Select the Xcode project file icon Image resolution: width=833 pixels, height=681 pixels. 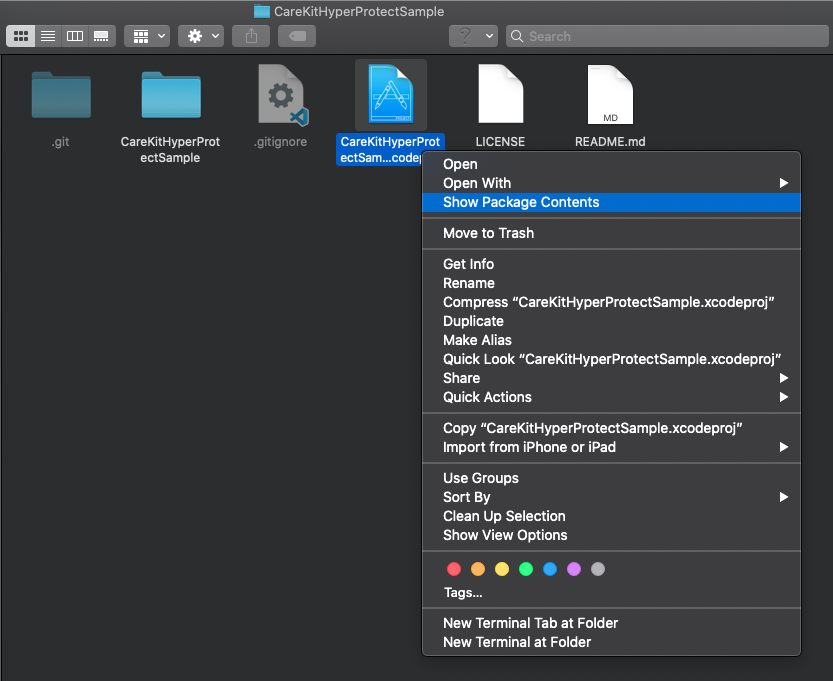pyautogui.click(x=390, y=94)
